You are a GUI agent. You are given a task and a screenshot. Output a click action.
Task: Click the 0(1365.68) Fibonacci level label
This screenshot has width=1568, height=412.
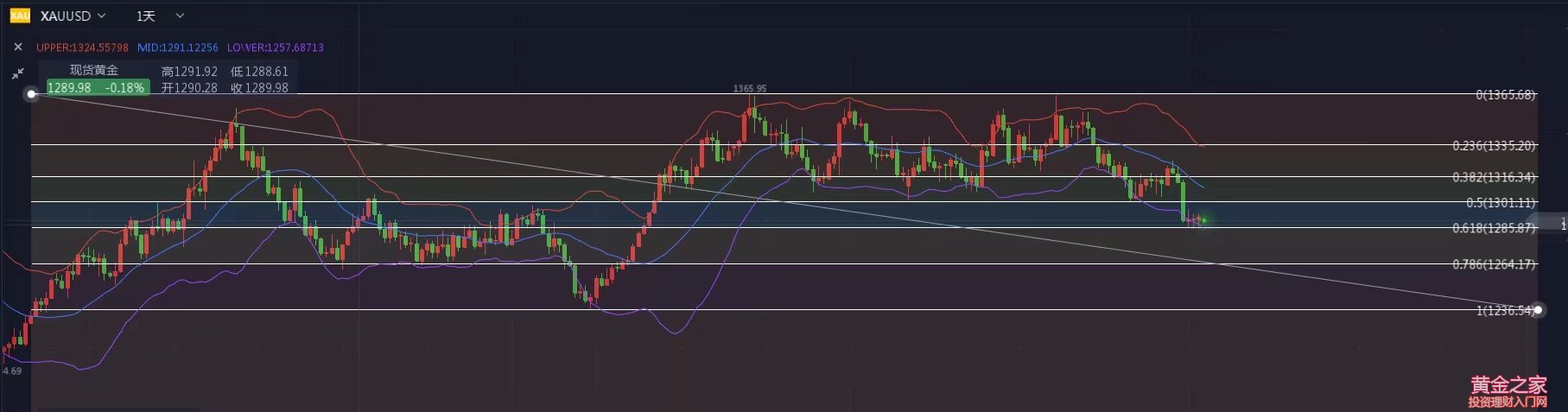pos(1505,95)
